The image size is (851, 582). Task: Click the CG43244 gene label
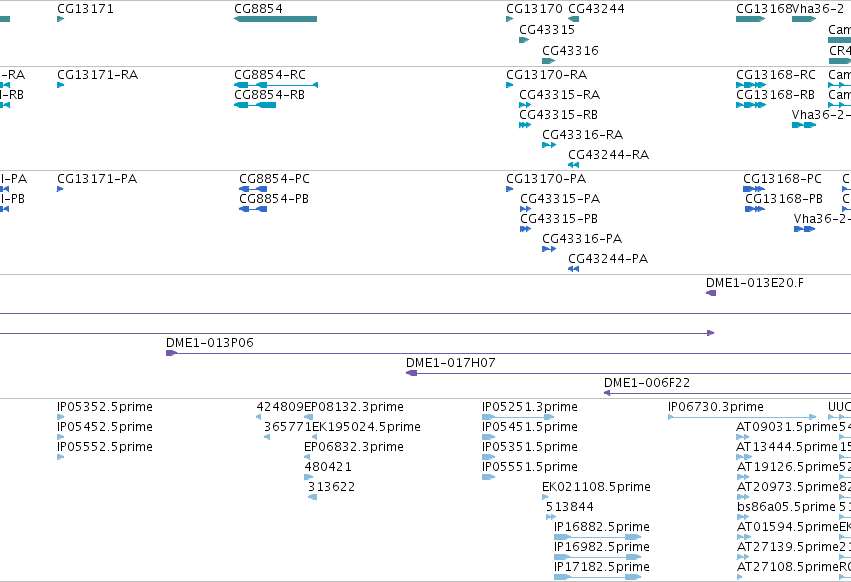596,9
